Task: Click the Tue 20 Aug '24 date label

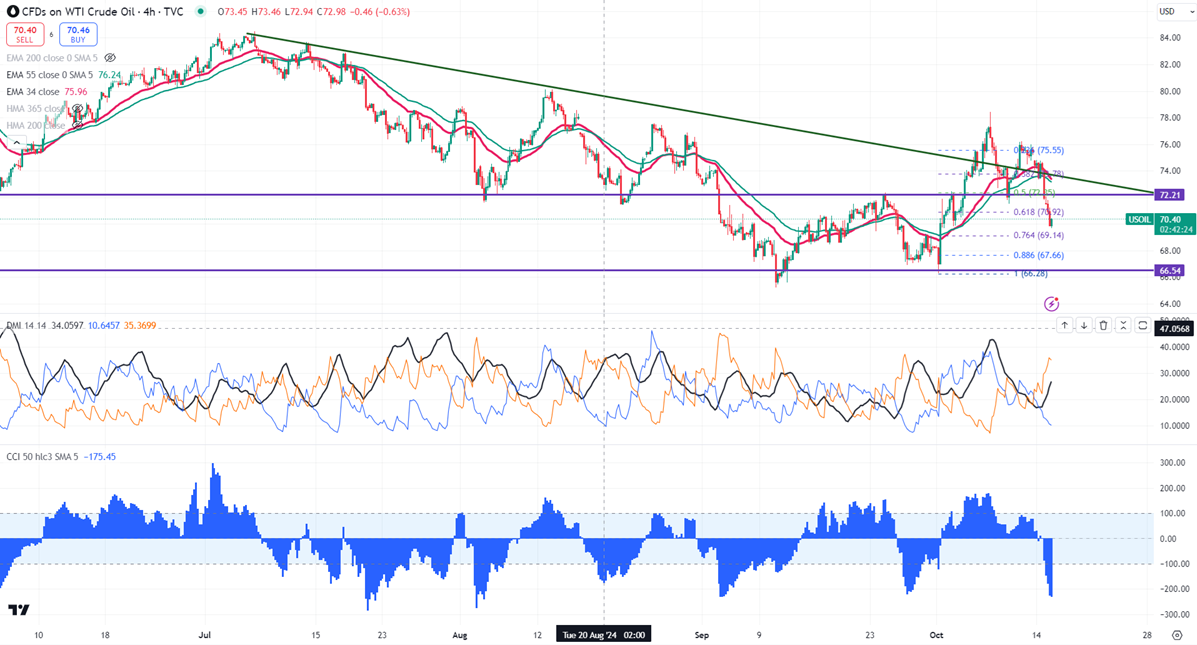Action: pos(604,635)
